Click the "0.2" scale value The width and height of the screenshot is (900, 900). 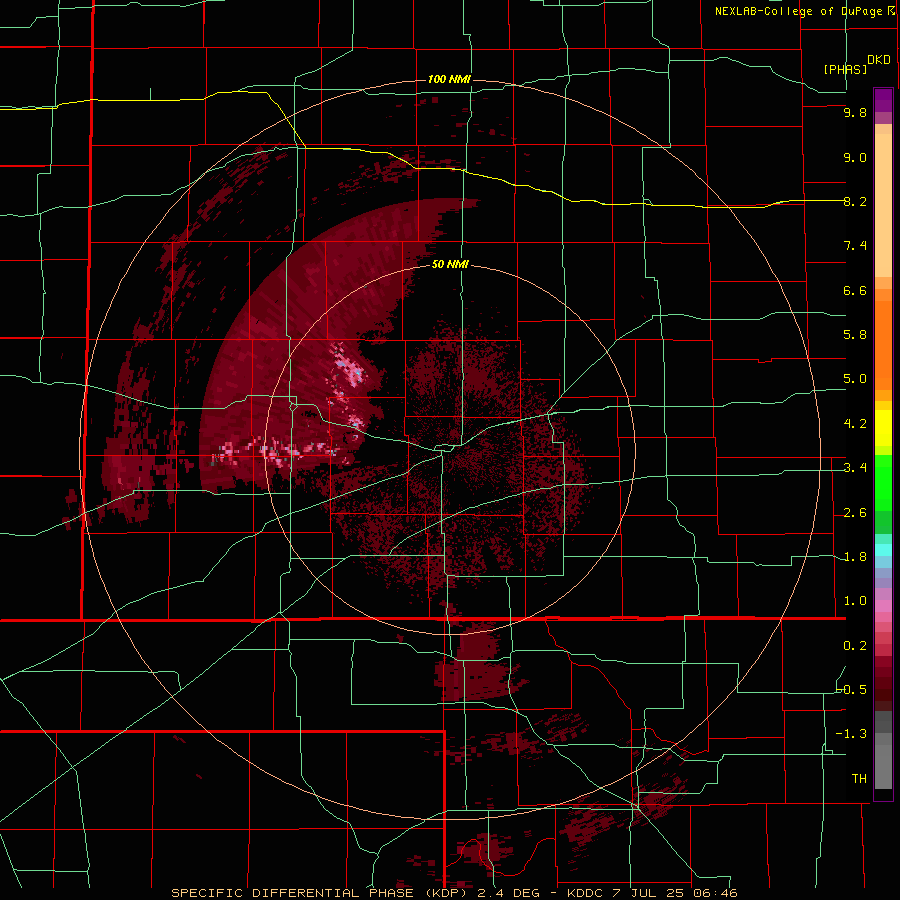pyautogui.click(x=855, y=646)
